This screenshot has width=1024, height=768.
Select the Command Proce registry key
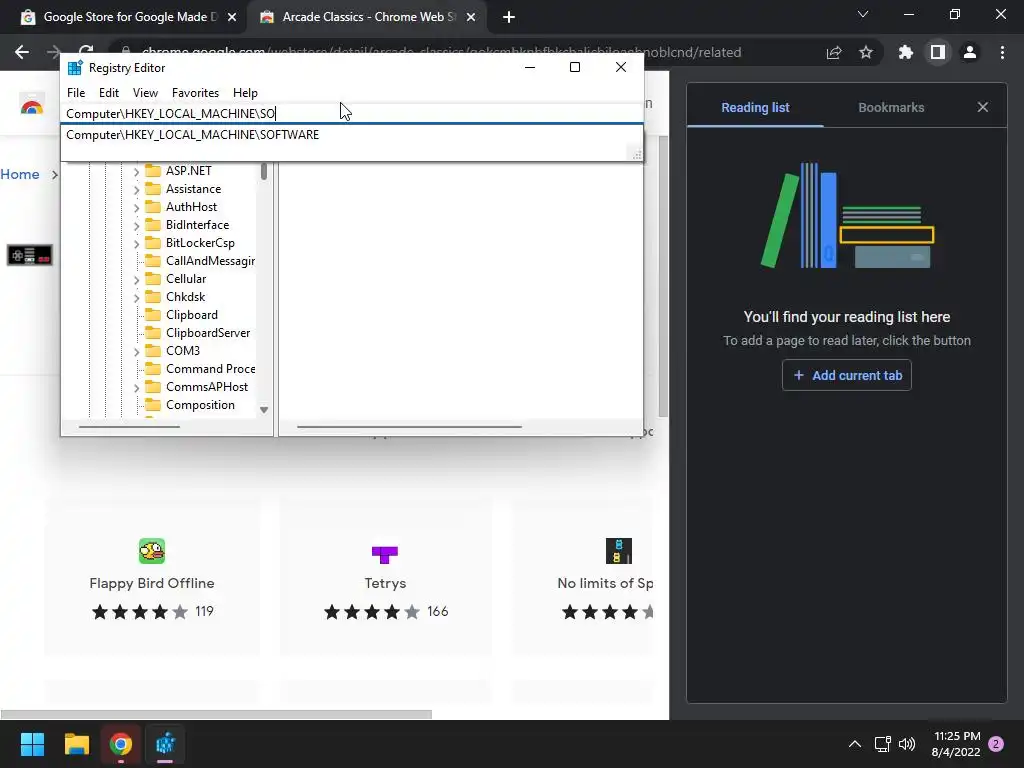[x=210, y=369]
